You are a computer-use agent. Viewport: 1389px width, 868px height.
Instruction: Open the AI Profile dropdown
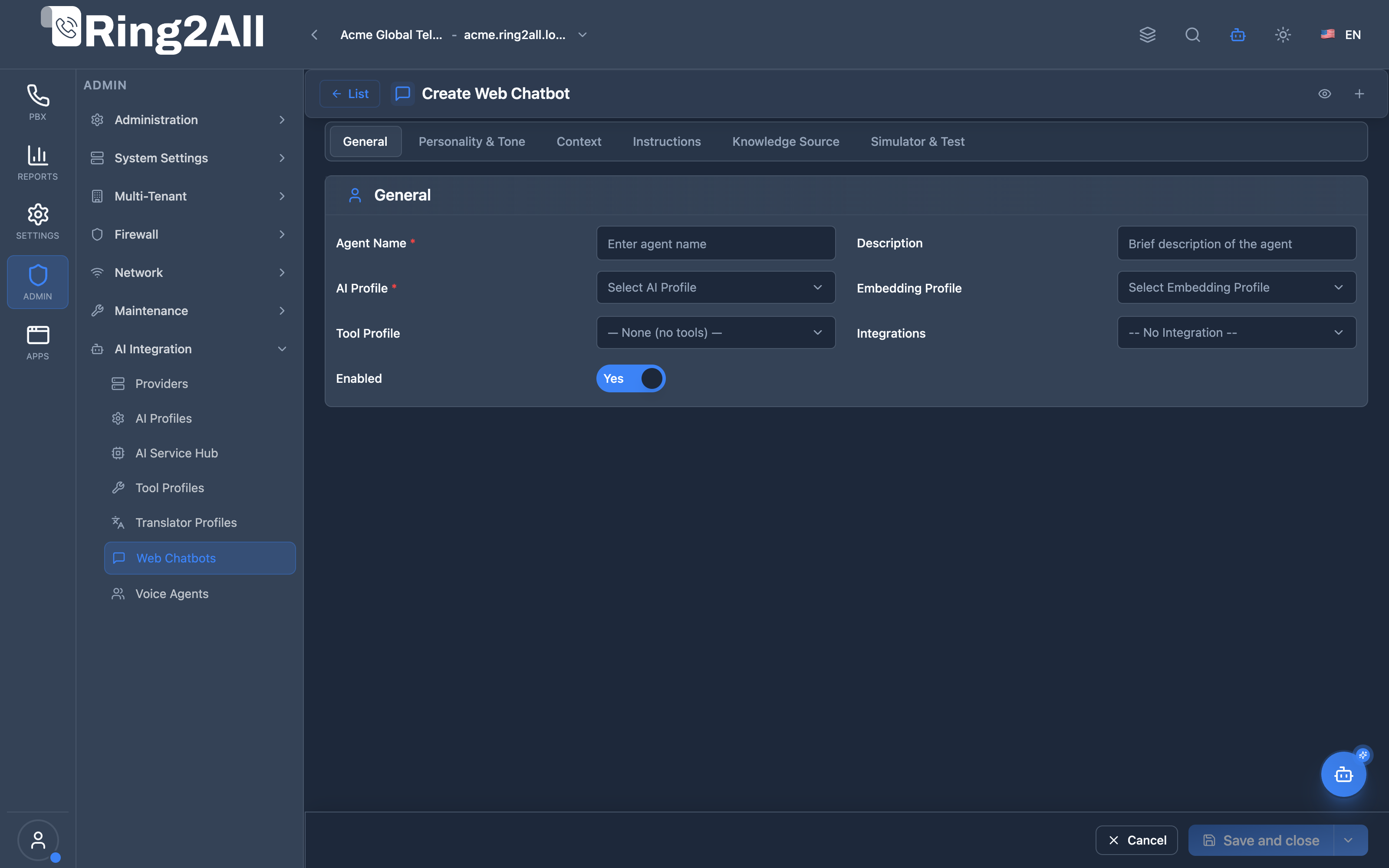click(x=715, y=287)
